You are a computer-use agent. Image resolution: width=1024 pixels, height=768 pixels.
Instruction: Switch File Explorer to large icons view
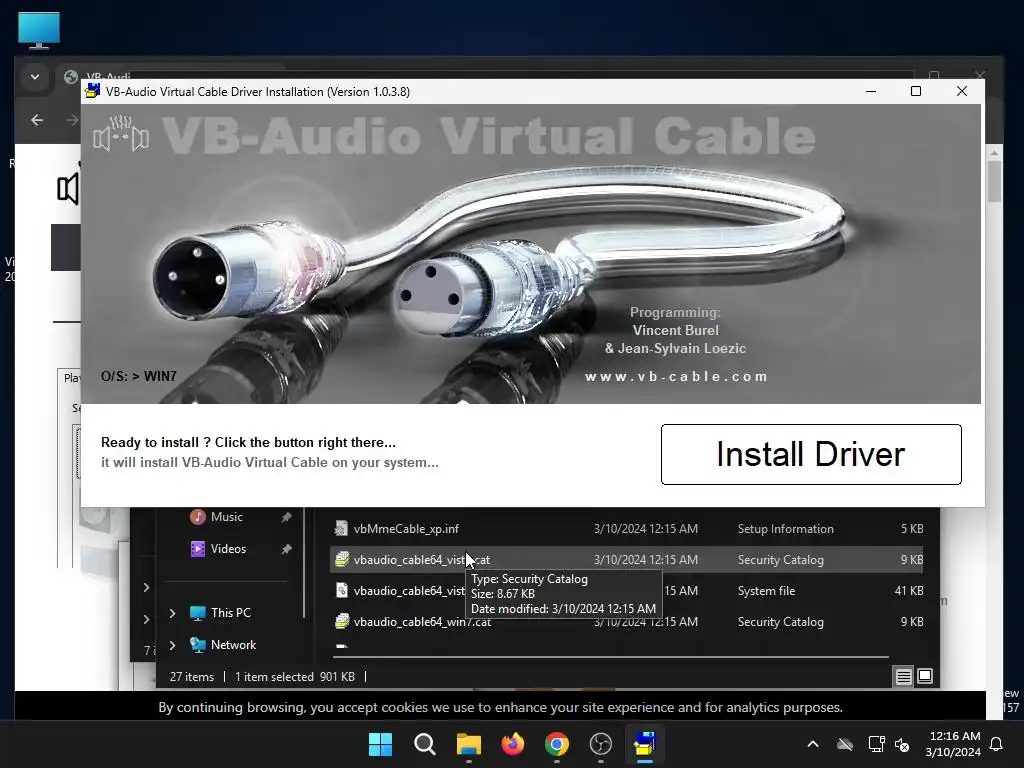click(925, 676)
